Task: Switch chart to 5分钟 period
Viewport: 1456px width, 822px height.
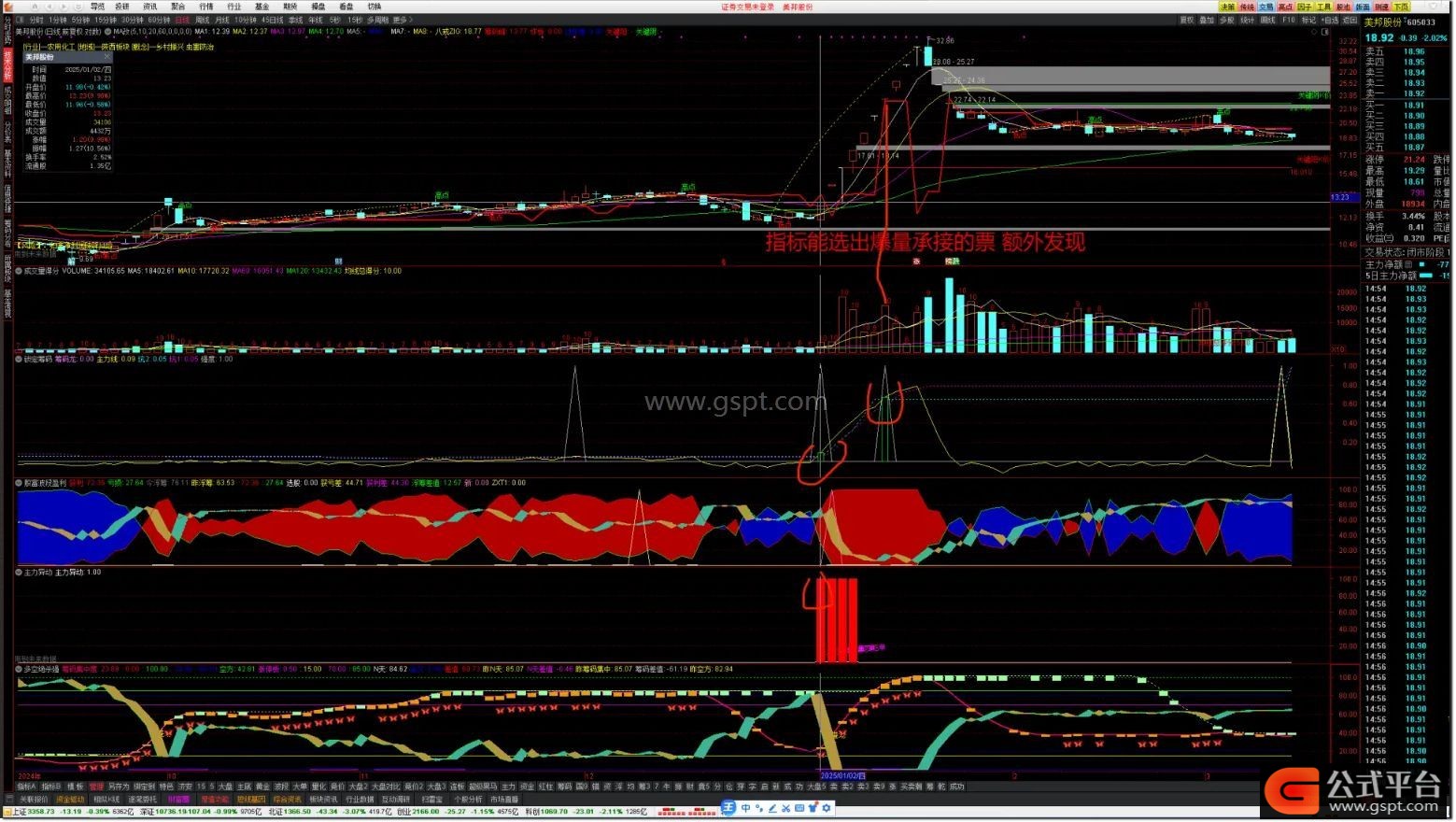Action: point(80,20)
